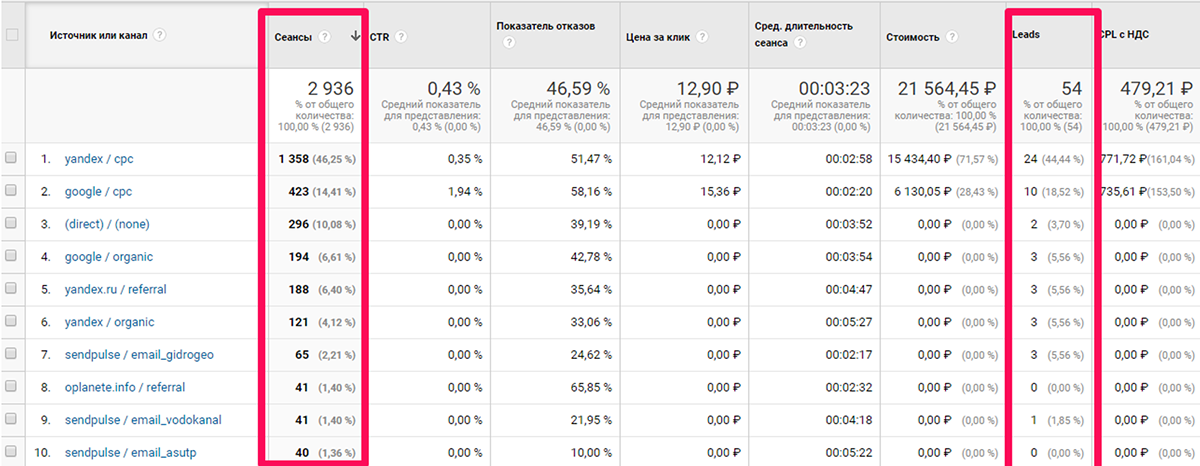Image resolution: width=1200 pixels, height=466 pixels.
Task: Check the yandex / cpc row checkbox
Action: 11,158
